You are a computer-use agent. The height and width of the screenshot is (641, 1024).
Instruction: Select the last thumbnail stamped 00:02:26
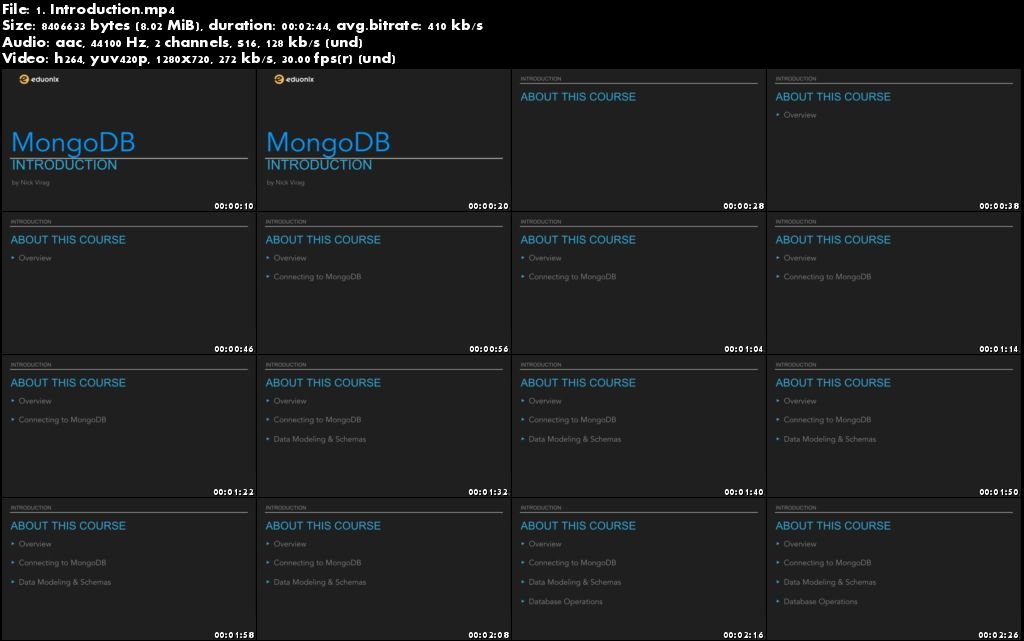pos(894,569)
